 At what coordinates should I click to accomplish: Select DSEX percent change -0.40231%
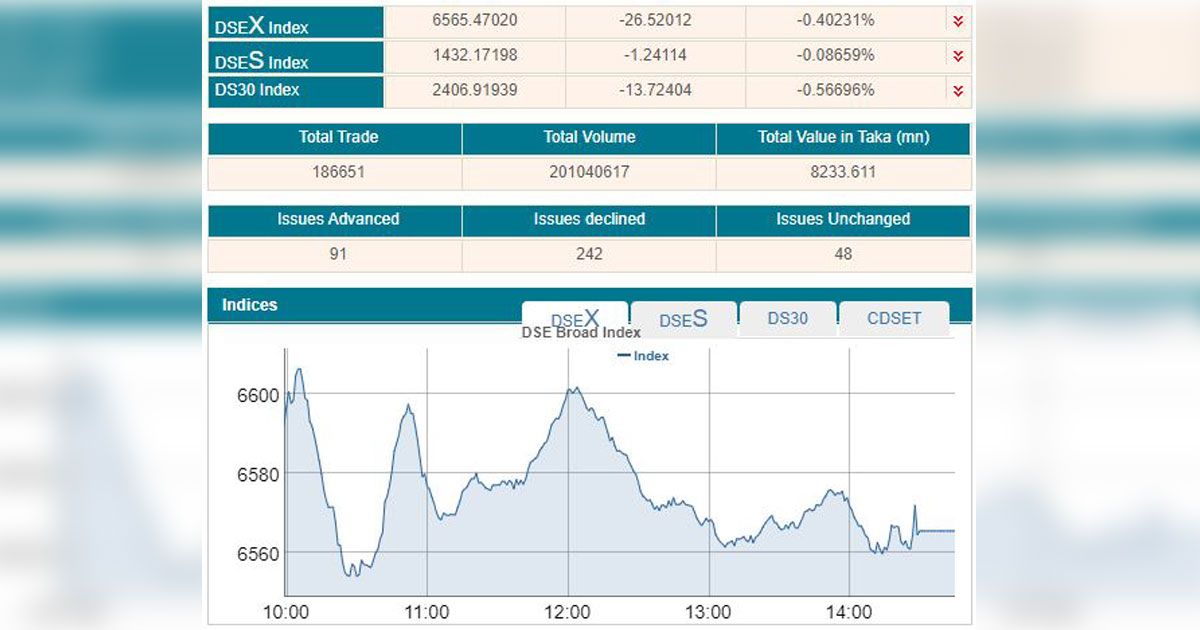click(836, 20)
